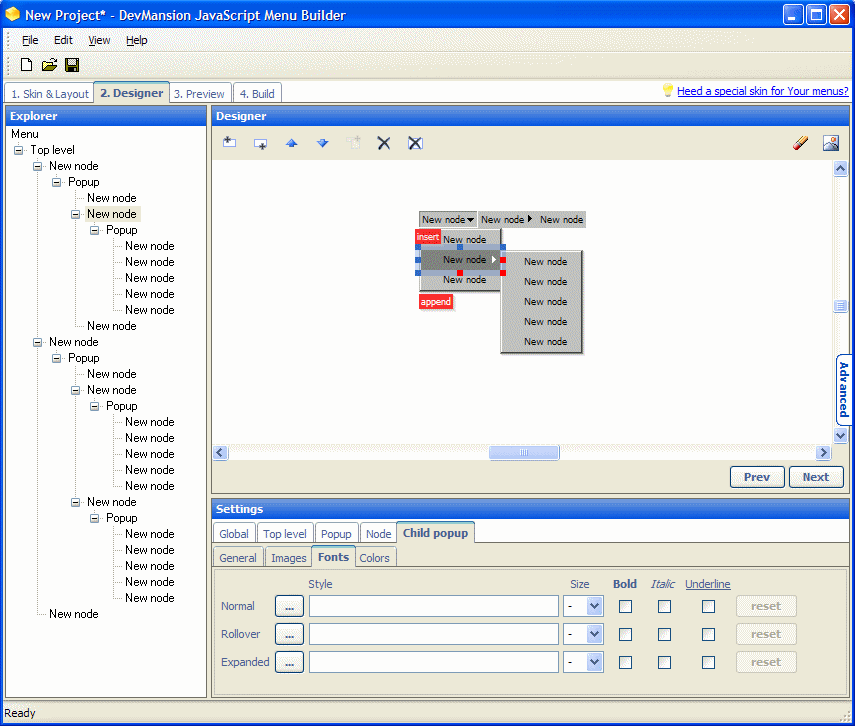Switch to the 3. Preview tab
This screenshot has width=855, height=726.
tap(200, 93)
